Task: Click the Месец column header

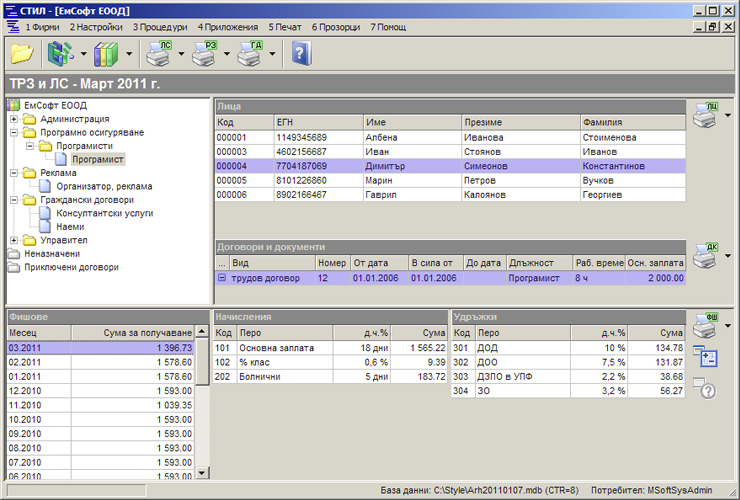Action: 39,333
